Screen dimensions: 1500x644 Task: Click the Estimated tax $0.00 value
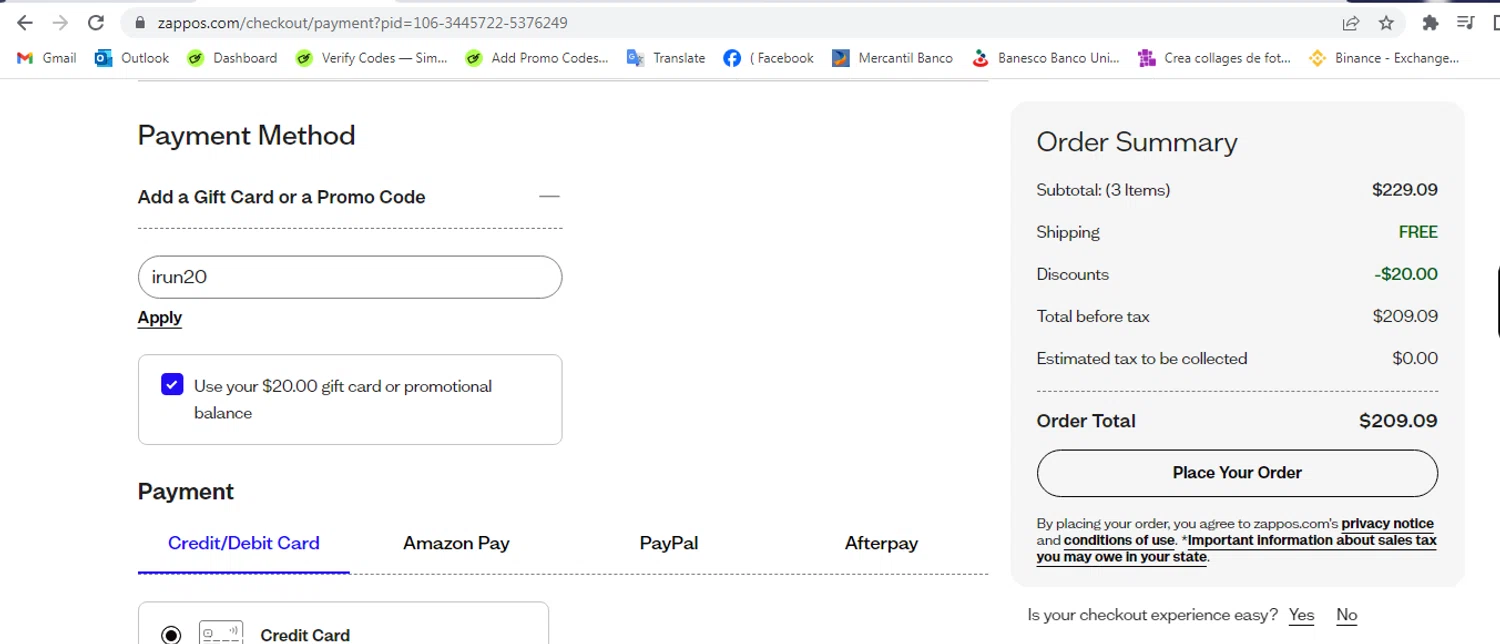(1415, 358)
